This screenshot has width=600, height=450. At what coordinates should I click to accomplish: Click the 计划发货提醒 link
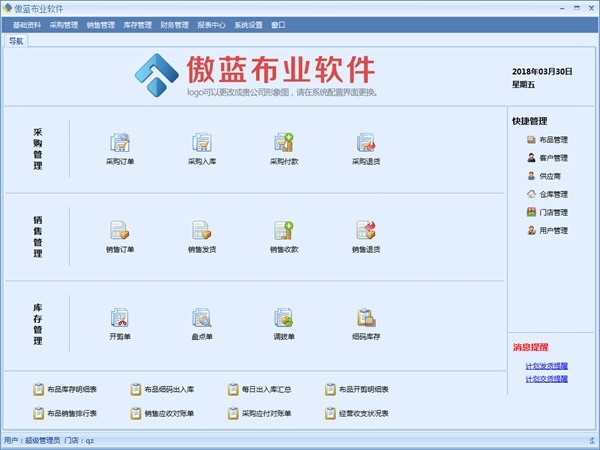pos(546,366)
